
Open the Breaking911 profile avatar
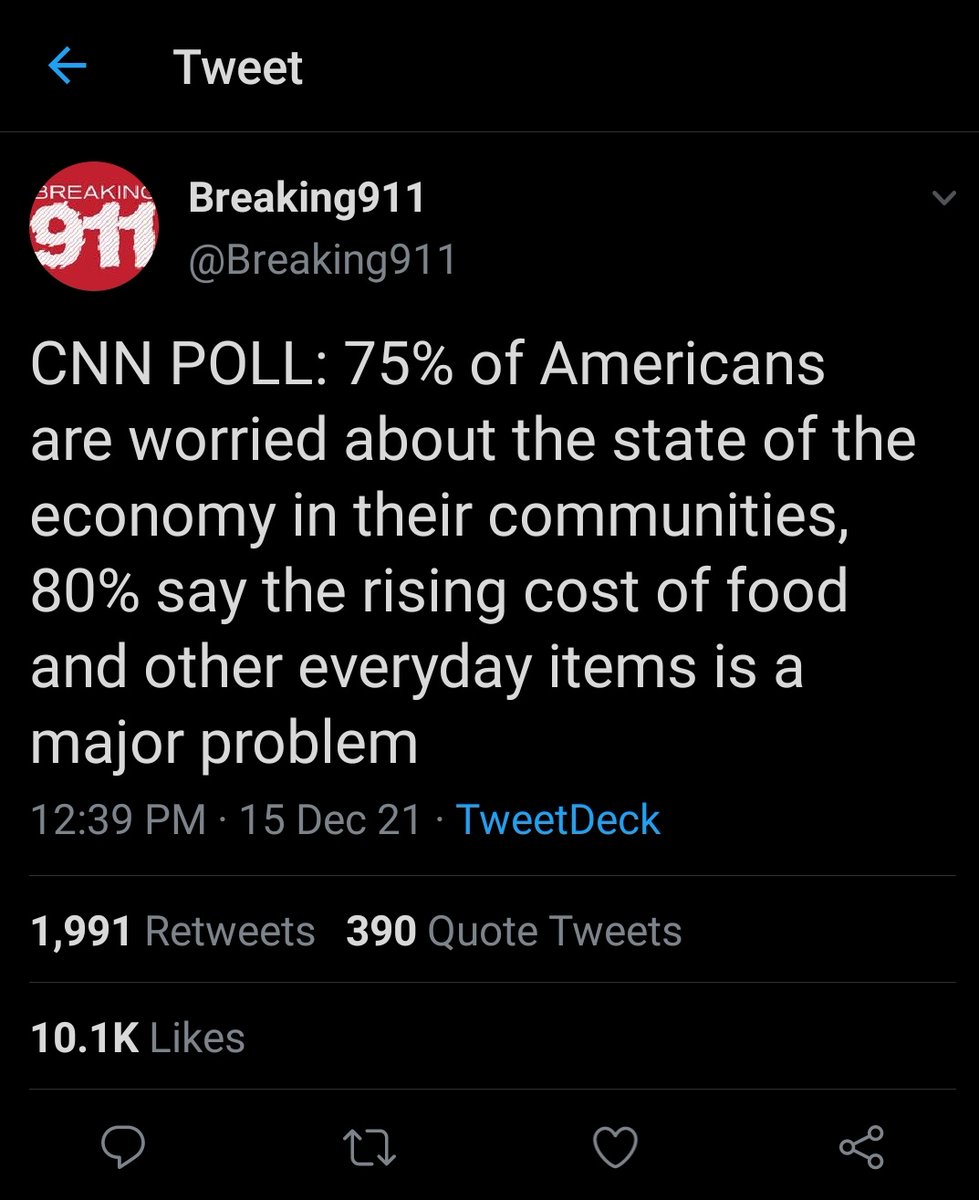click(93, 226)
